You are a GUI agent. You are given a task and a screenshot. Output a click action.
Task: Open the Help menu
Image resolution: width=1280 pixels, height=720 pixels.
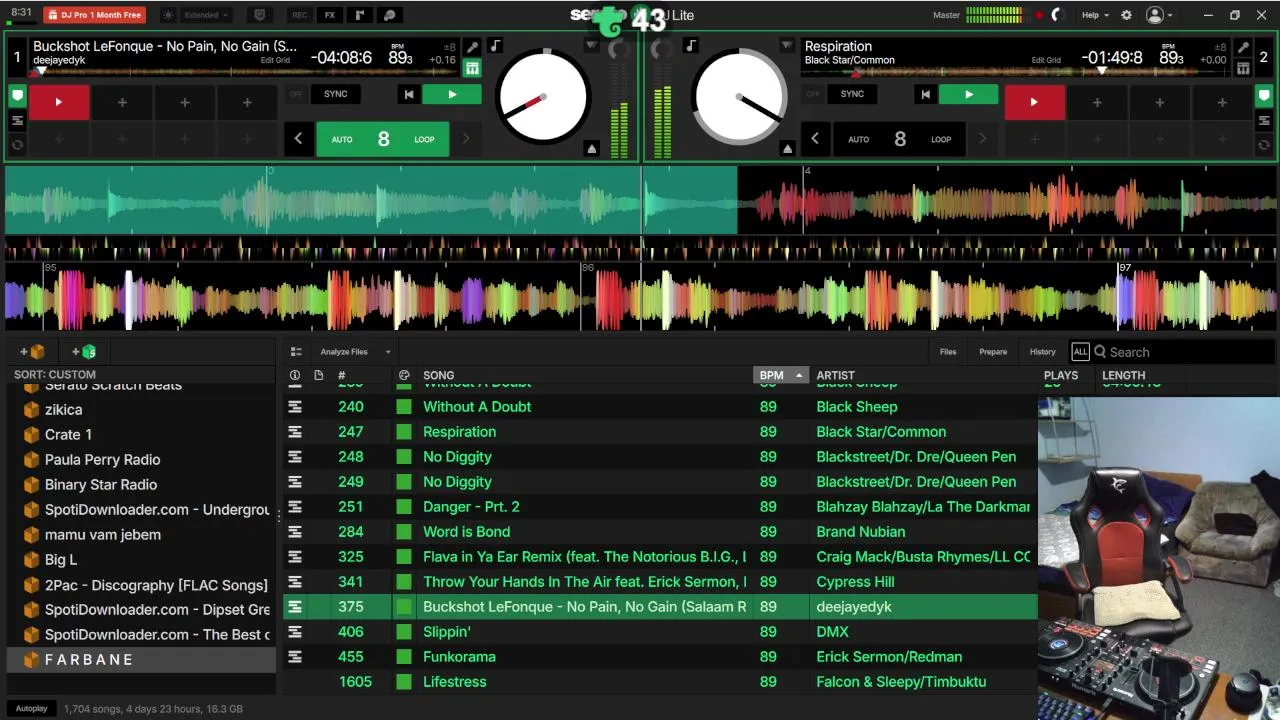point(1096,15)
